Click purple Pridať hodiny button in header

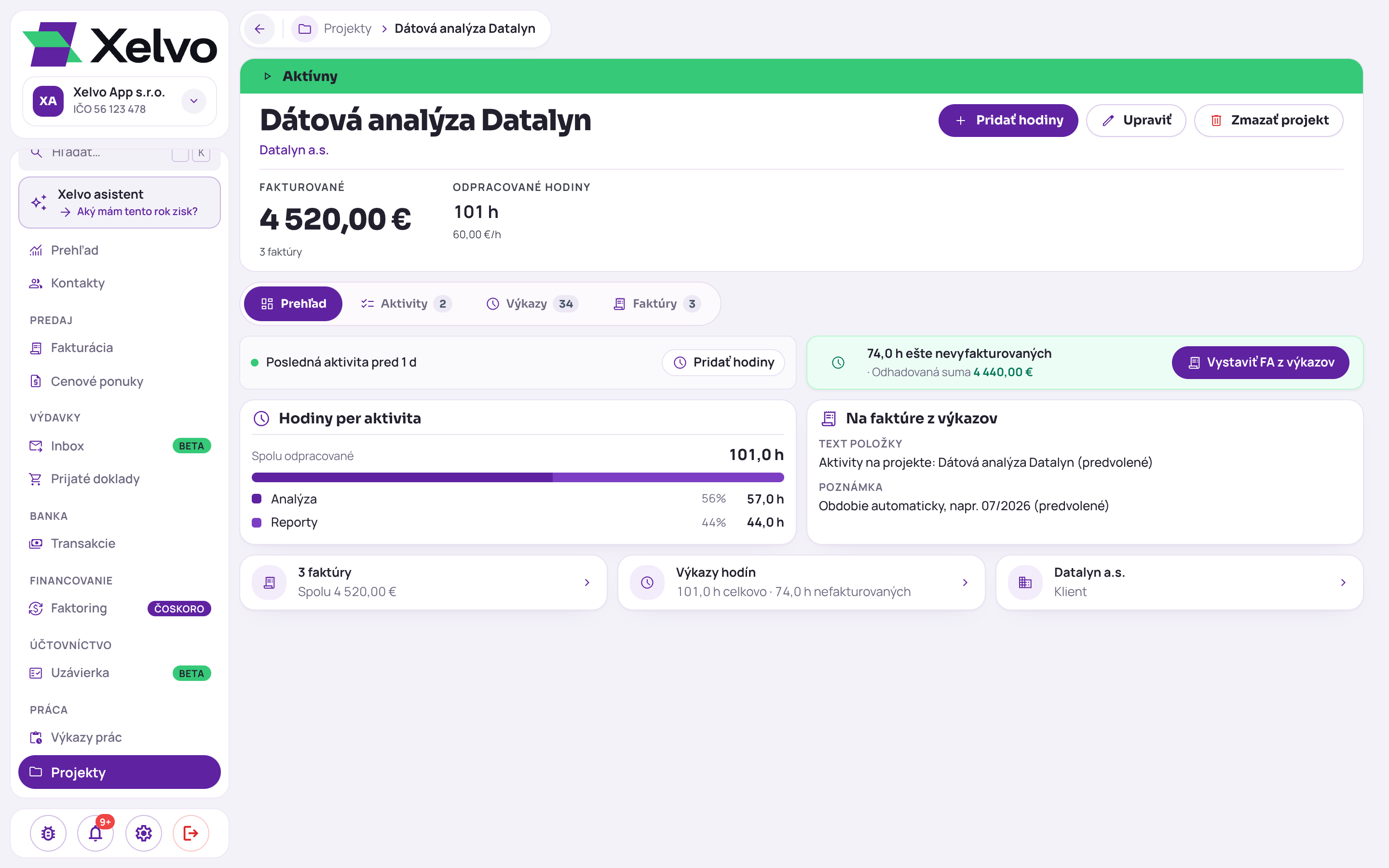coord(1008,121)
